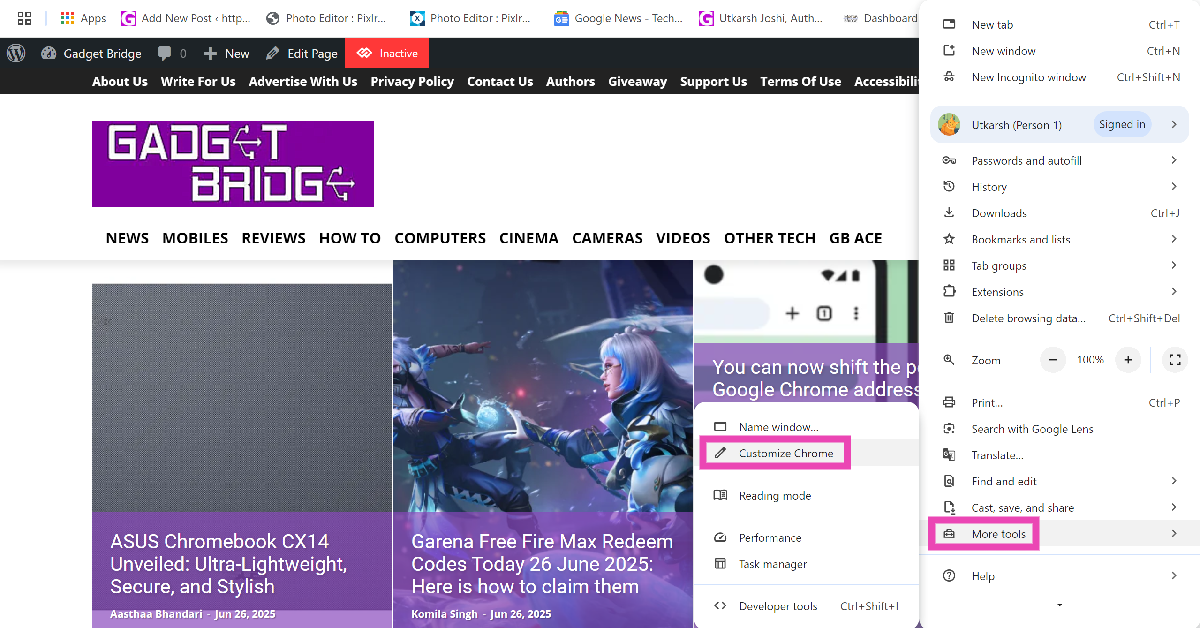This screenshot has width=1200, height=628.
Task: Open the NEWS navigation category
Action: [127, 238]
